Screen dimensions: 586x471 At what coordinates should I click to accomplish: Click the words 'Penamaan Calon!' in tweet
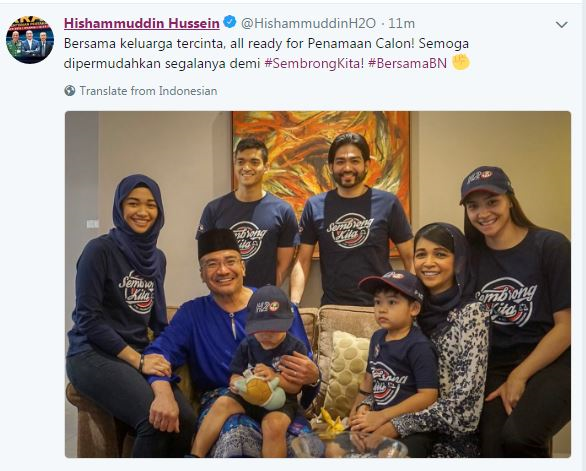pyautogui.click(x=361, y=44)
